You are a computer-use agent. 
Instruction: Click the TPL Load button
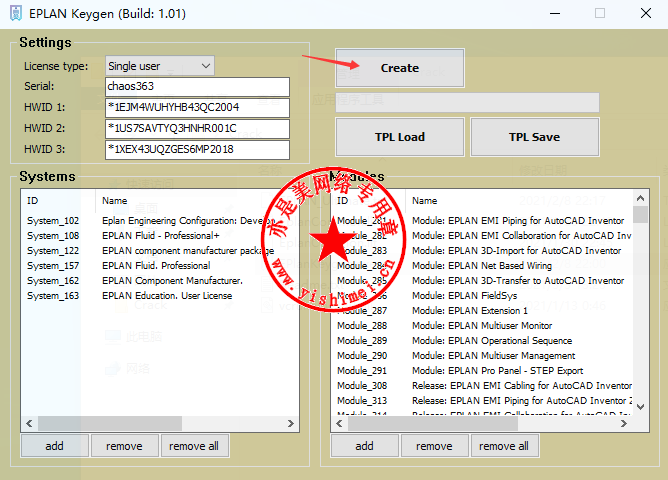point(400,137)
